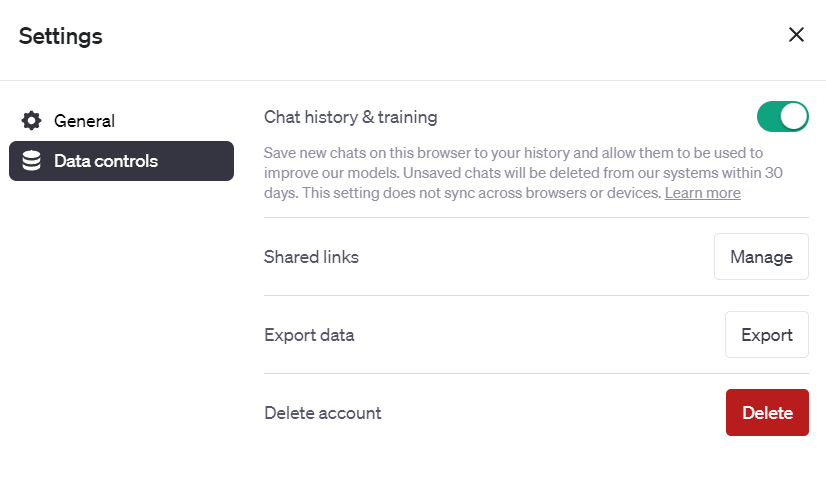Click the red Delete button
826x484 pixels.
click(767, 412)
